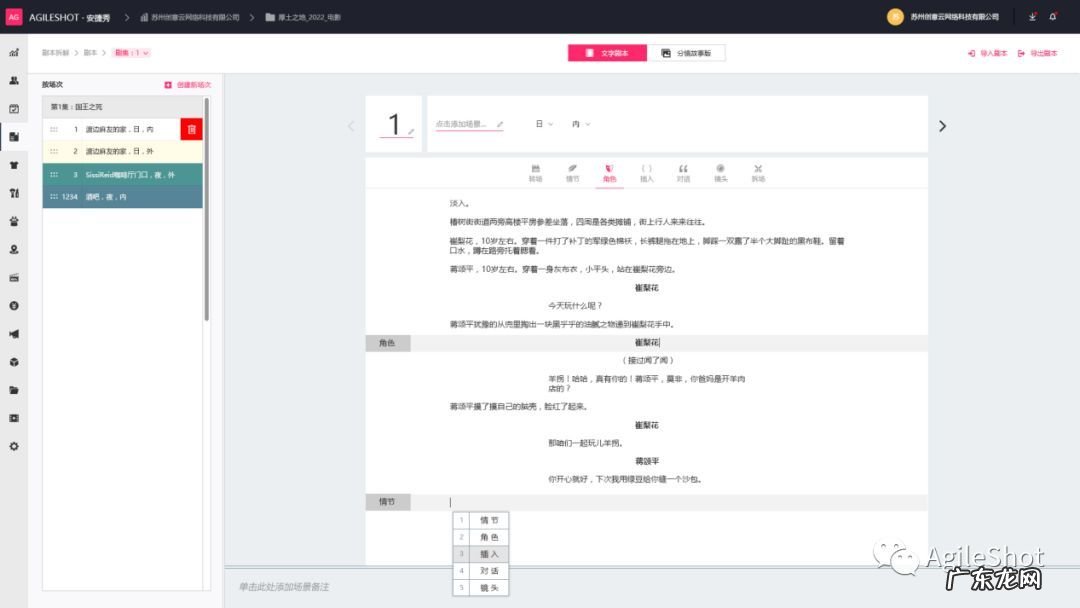Viewport: 1080px width, 608px height.
Task: Open the 内 interior/exterior dropdown
Action: [x=580, y=124]
